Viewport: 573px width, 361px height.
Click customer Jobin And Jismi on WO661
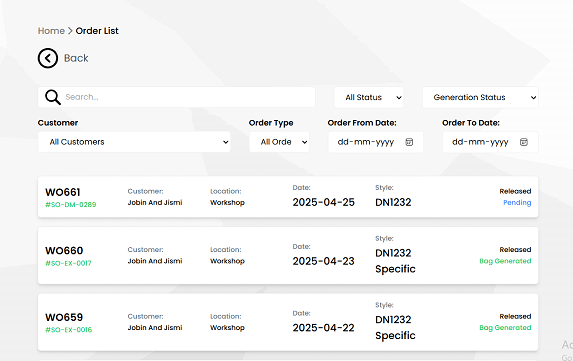point(155,202)
